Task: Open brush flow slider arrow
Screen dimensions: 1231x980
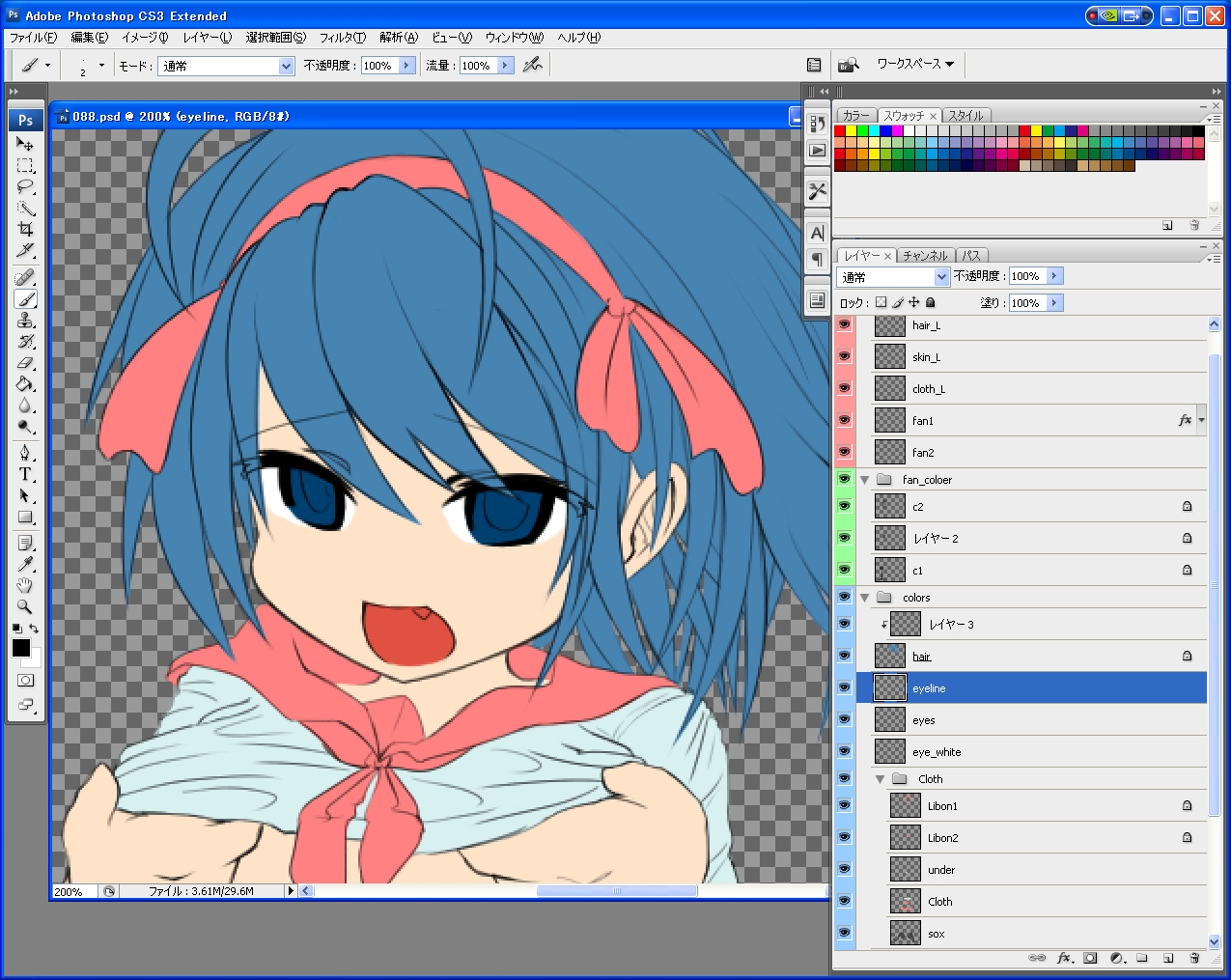Action: pyautogui.click(x=505, y=66)
